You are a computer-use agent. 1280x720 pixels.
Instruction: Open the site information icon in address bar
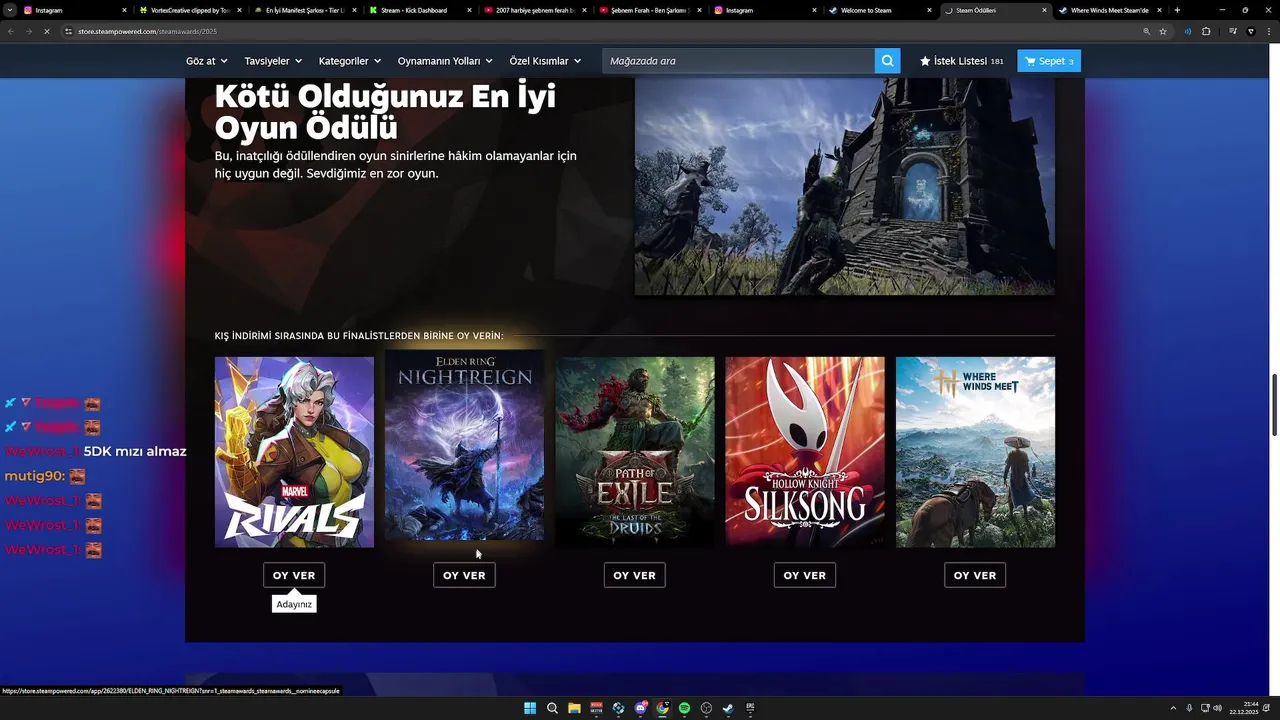(x=69, y=31)
